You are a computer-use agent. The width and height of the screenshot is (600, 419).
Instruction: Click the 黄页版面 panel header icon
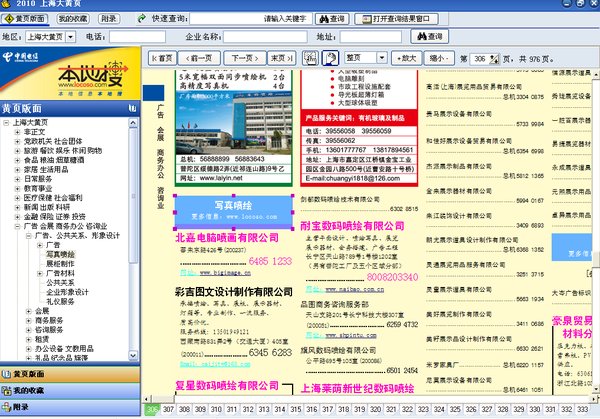coord(132,108)
